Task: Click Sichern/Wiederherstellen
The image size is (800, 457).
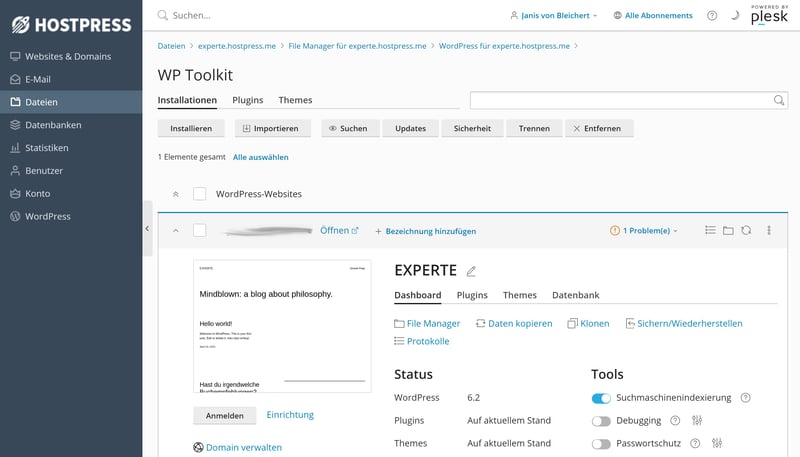Action: (684, 323)
